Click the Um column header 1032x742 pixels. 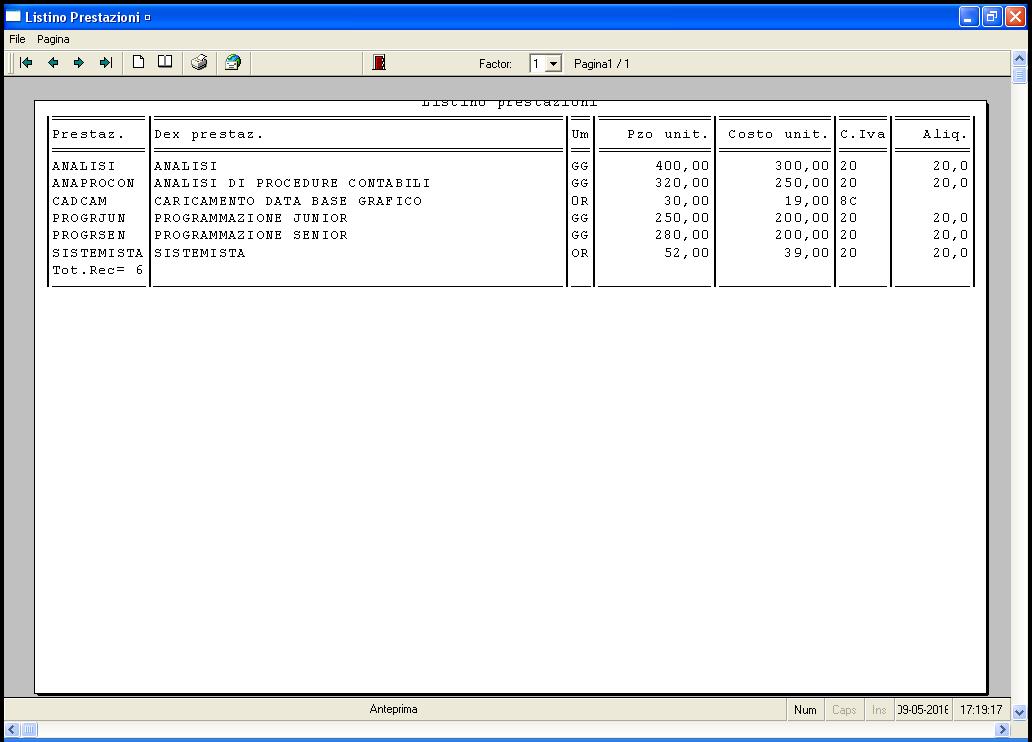[580, 134]
